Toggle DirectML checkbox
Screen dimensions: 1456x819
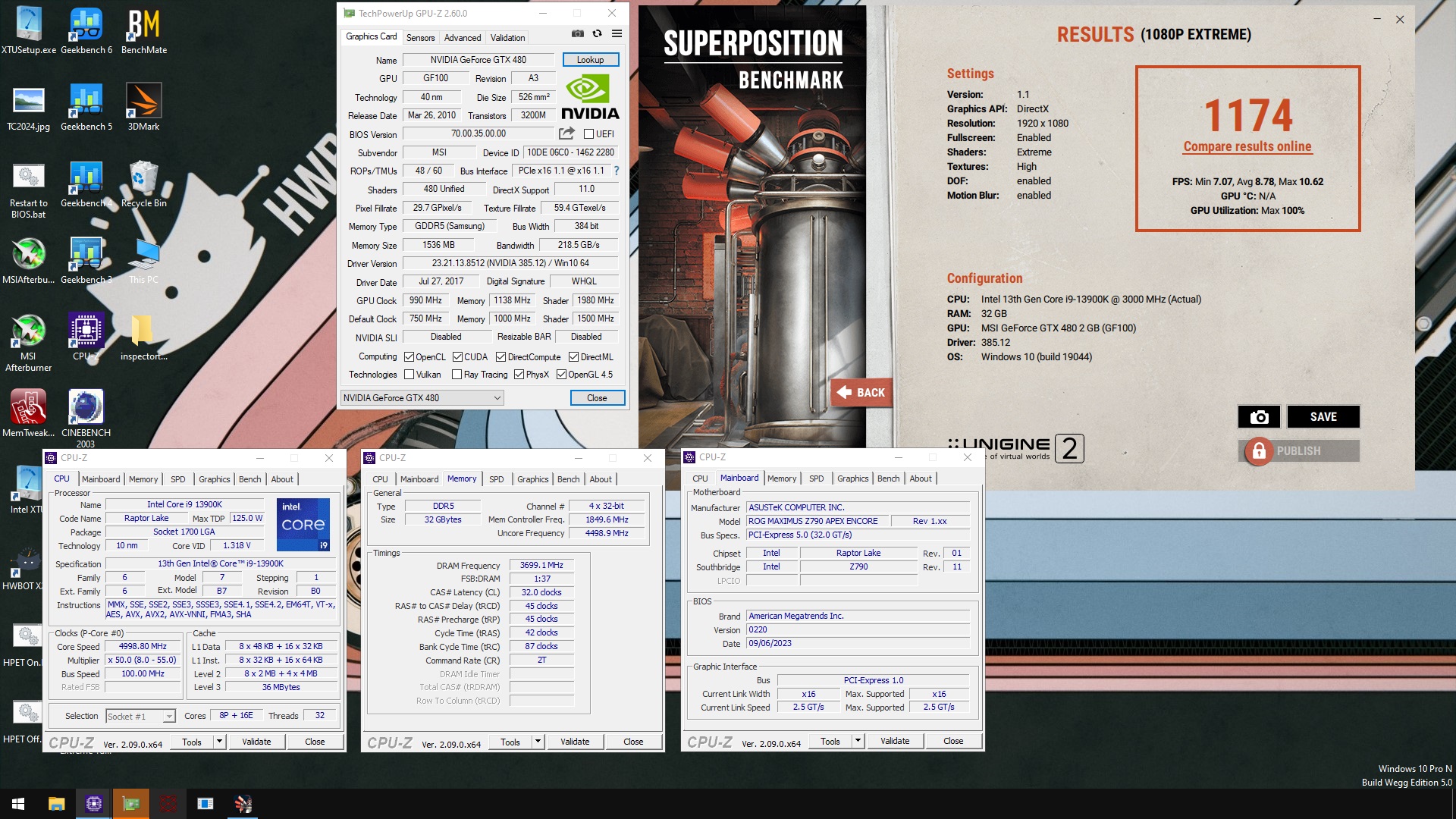pyautogui.click(x=574, y=357)
